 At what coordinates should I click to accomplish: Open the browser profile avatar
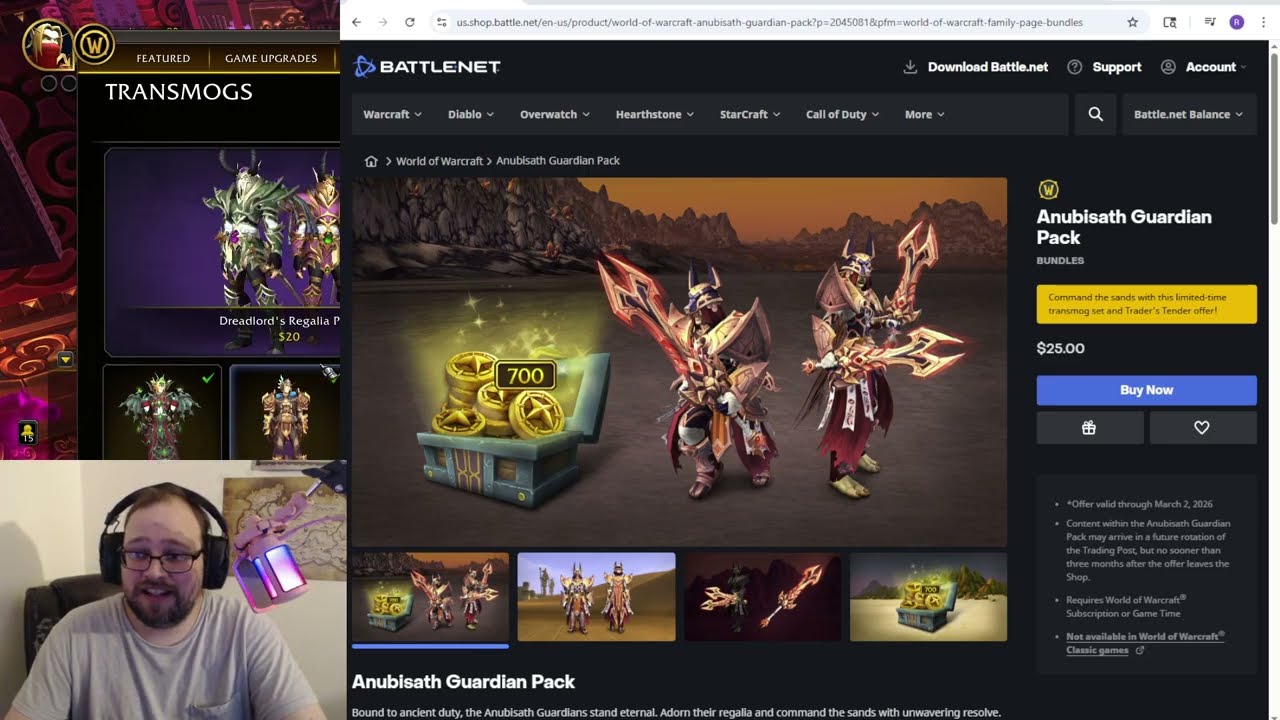[x=1237, y=22]
